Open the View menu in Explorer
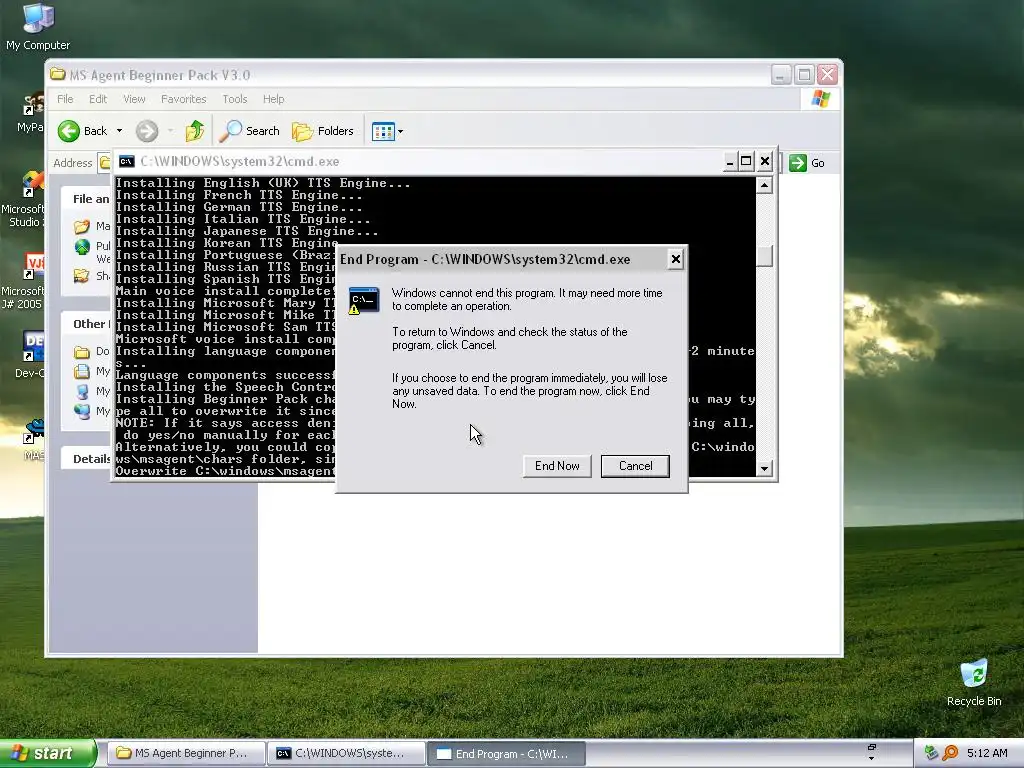 pyautogui.click(x=134, y=99)
